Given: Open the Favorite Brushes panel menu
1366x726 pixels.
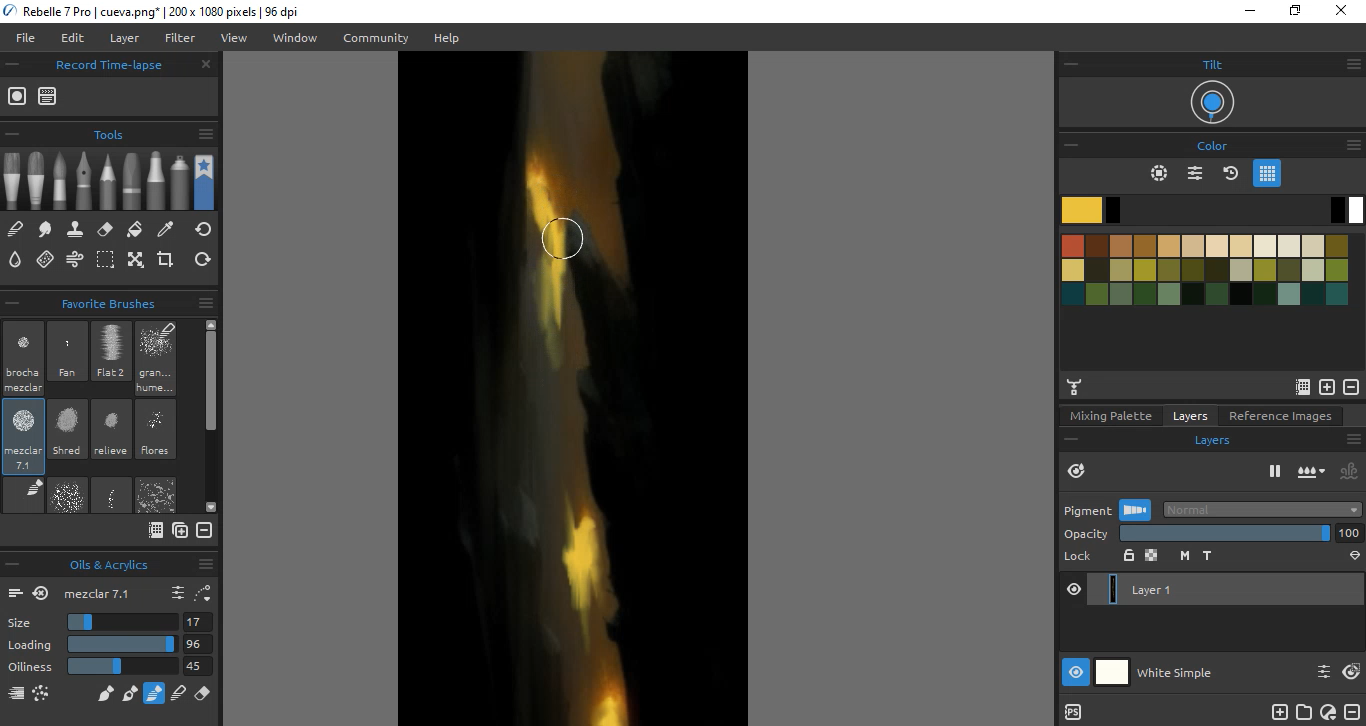Looking at the screenshot, I should (206, 303).
